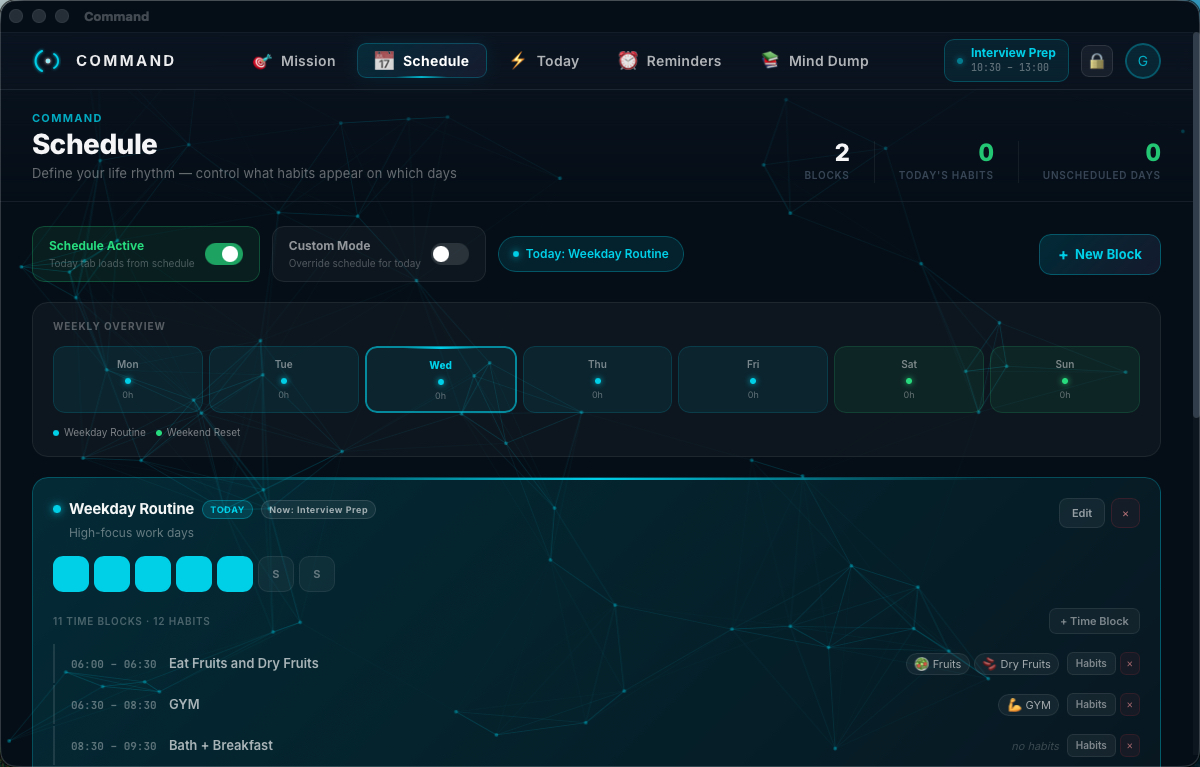Click the Interview Prep current-block pill
The width and height of the screenshot is (1200, 767).
tap(1006, 60)
